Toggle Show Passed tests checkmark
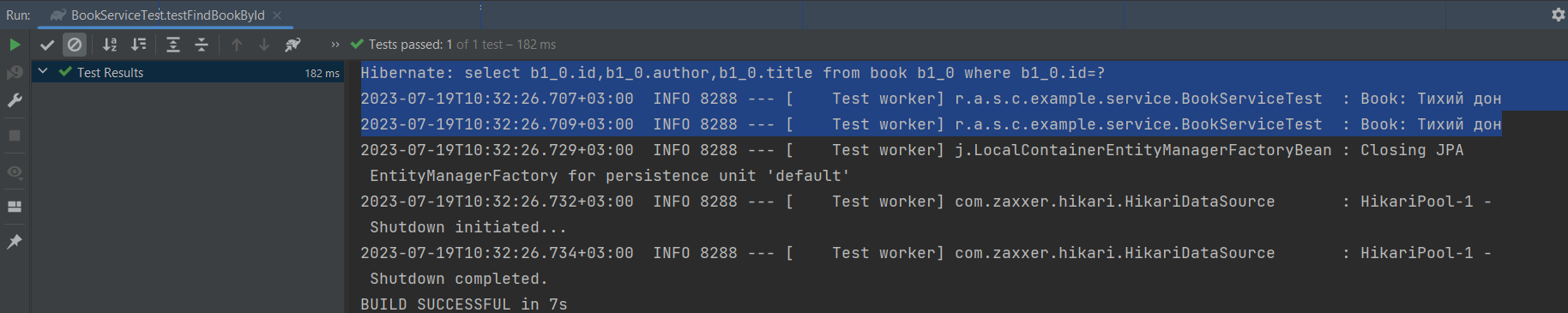 pyautogui.click(x=47, y=45)
